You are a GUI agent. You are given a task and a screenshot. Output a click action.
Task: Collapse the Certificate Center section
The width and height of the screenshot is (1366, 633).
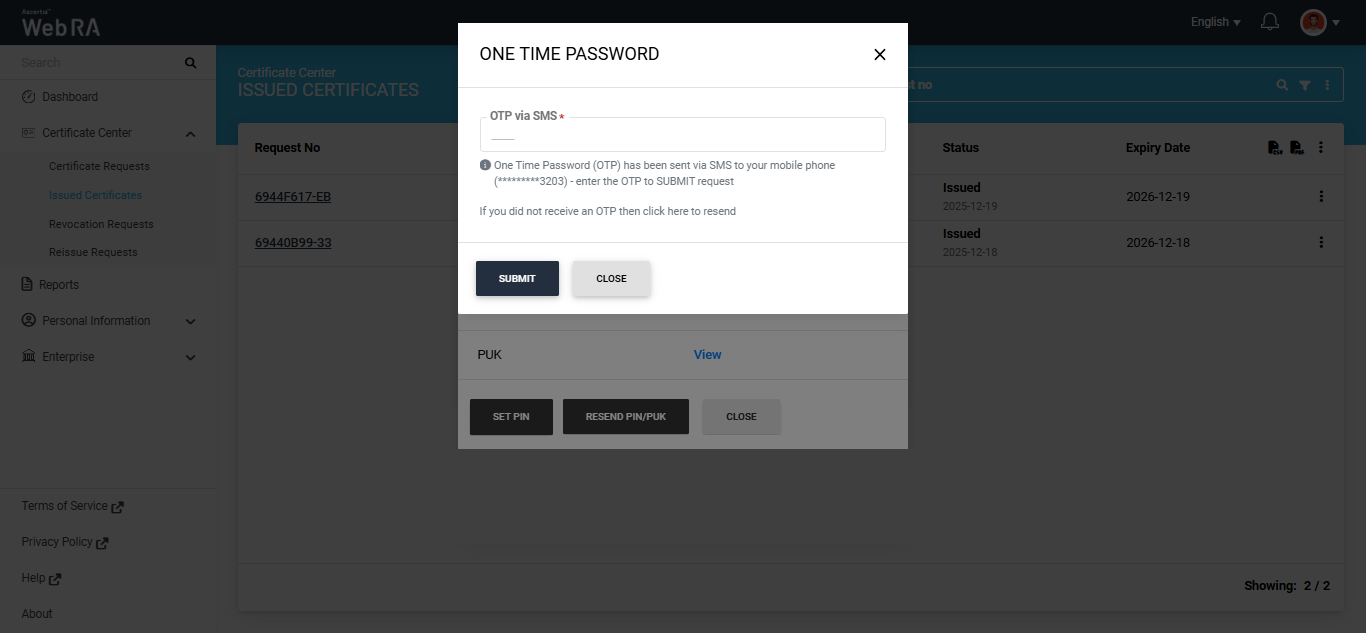[x=191, y=134]
